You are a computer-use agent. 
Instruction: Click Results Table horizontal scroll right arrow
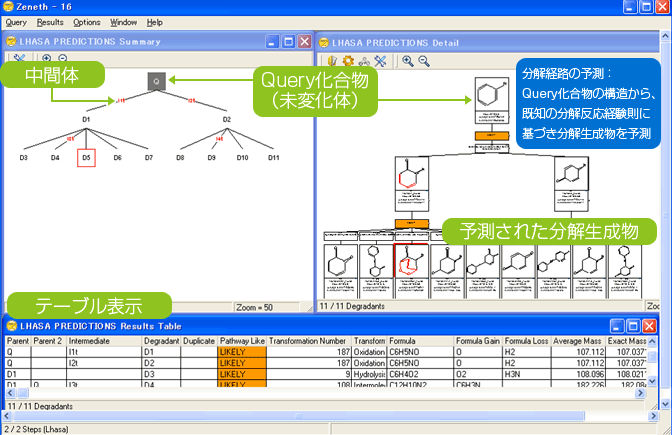[640, 393]
